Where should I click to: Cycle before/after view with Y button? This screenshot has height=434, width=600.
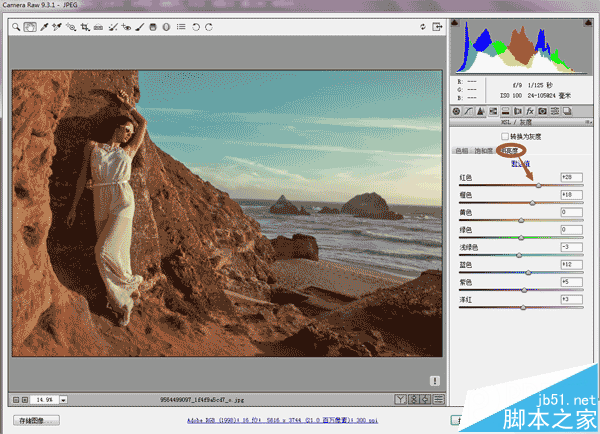tap(400, 400)
